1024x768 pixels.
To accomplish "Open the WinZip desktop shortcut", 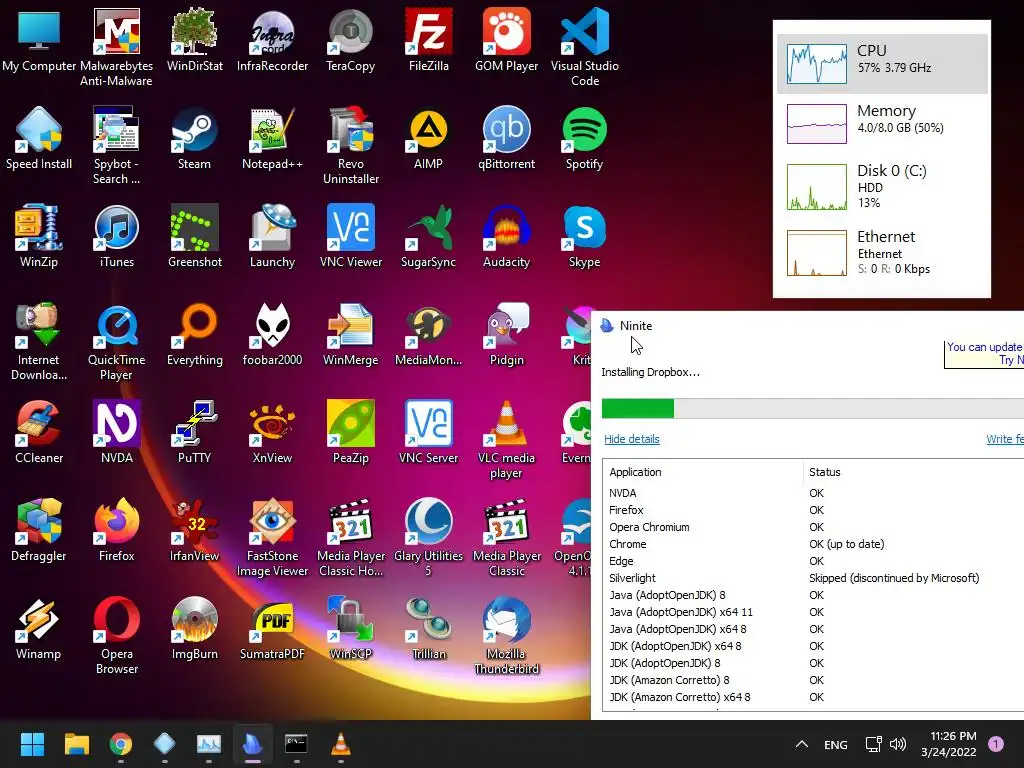I will [39, 235].
